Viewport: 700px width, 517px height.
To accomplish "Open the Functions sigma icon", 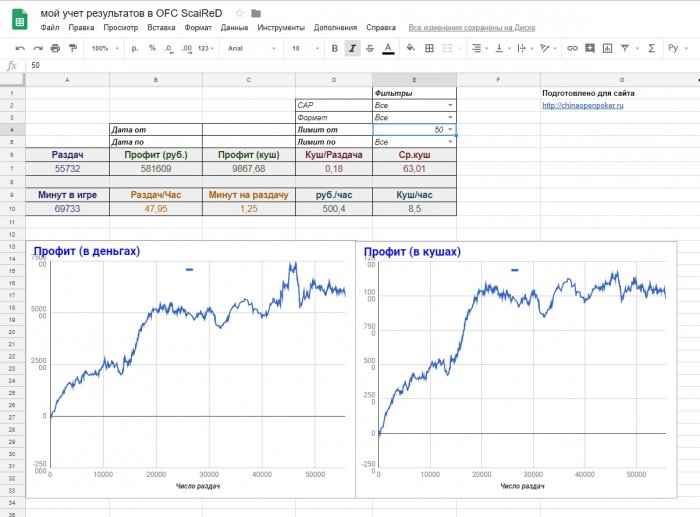I will [x=652, y=47].
